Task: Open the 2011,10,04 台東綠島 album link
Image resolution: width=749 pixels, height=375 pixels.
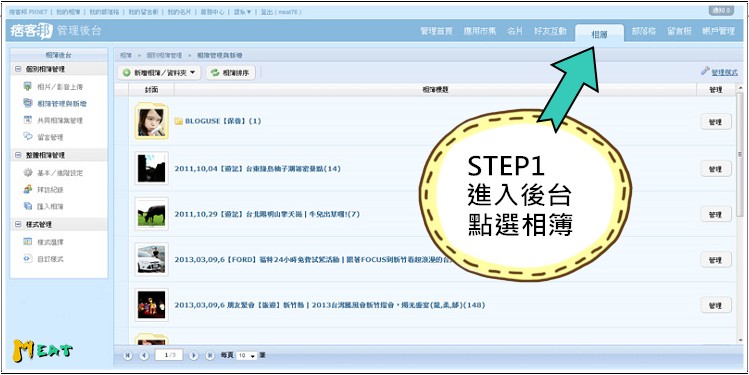Action: pos(257,169)
